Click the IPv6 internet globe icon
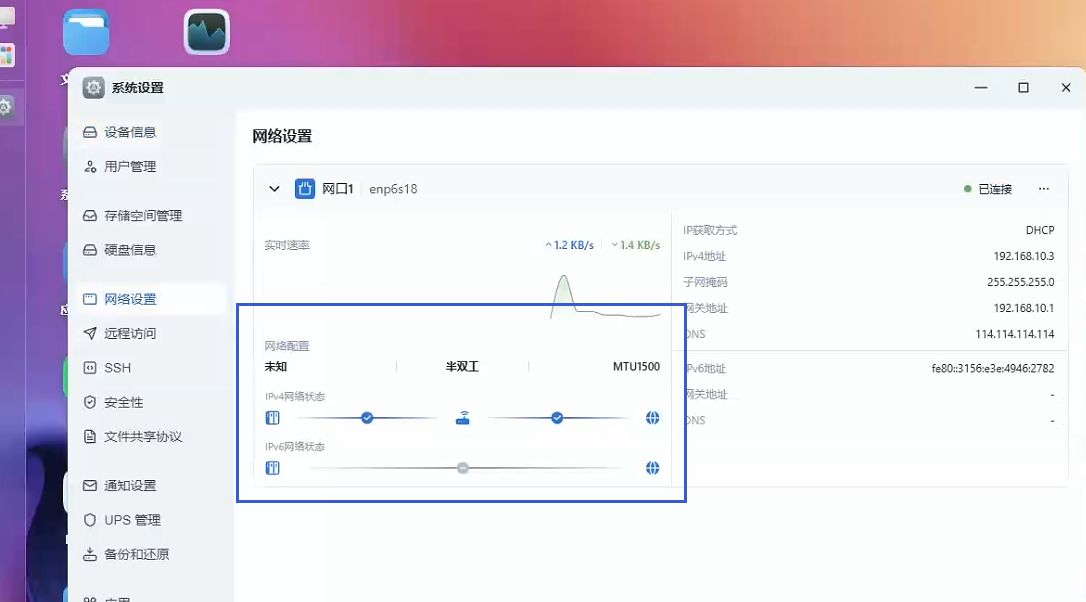Image resolution: width=1086 pixels, height=602 pixels. click(652, 468)
